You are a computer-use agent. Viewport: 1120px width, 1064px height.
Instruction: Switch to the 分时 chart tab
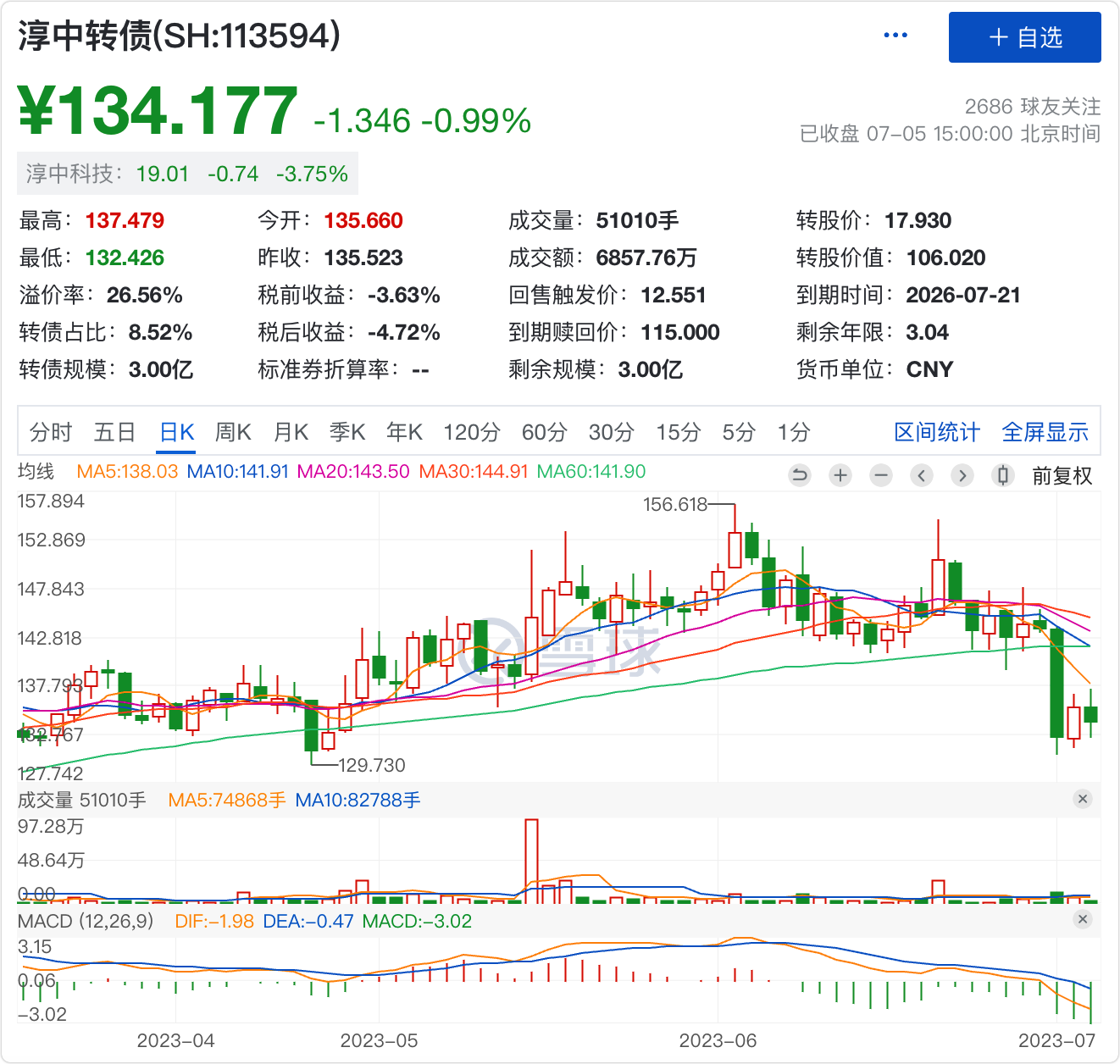coord(51,432)
